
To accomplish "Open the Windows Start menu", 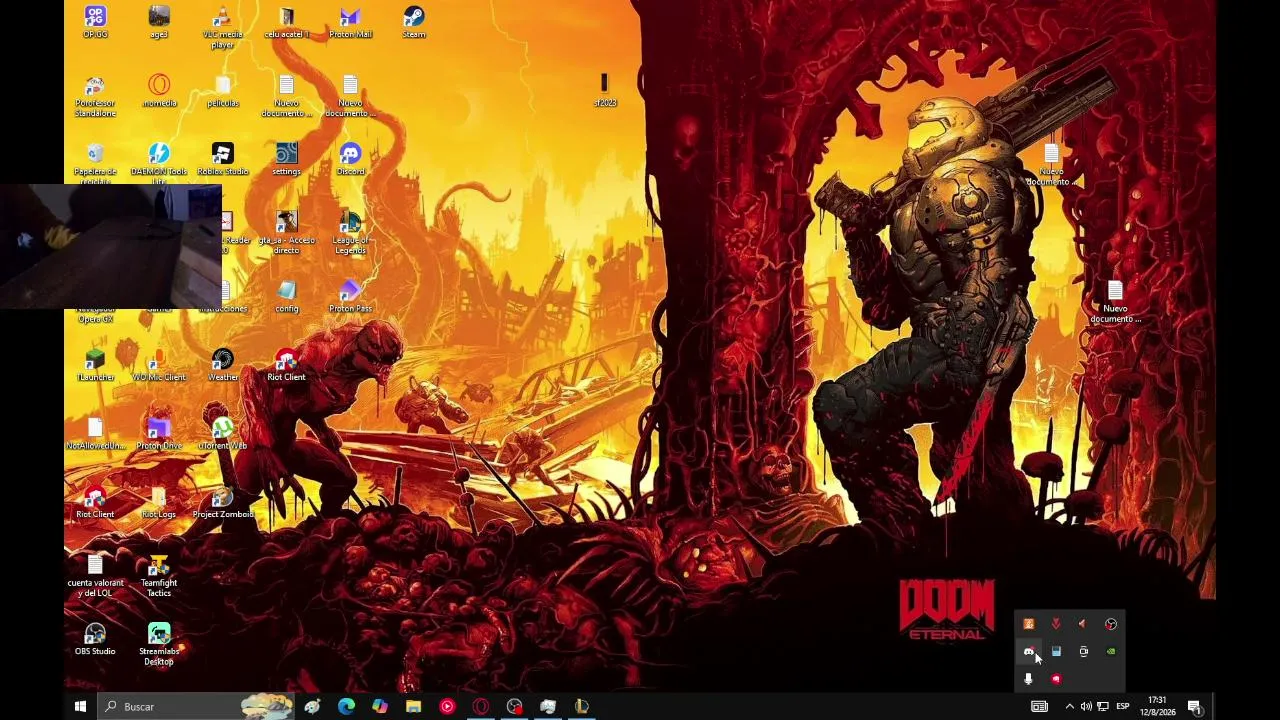I will [80, 706].
